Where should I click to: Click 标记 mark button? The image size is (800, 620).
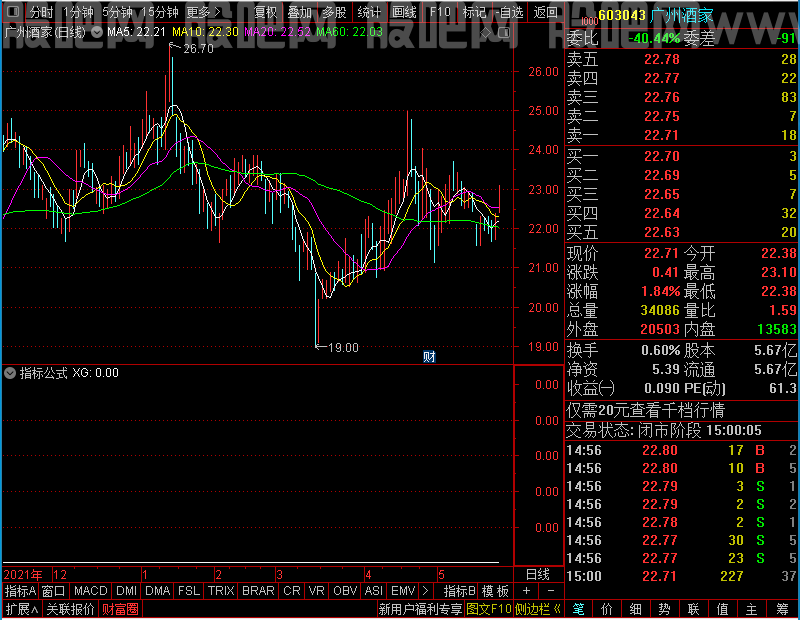click(474, 12)
